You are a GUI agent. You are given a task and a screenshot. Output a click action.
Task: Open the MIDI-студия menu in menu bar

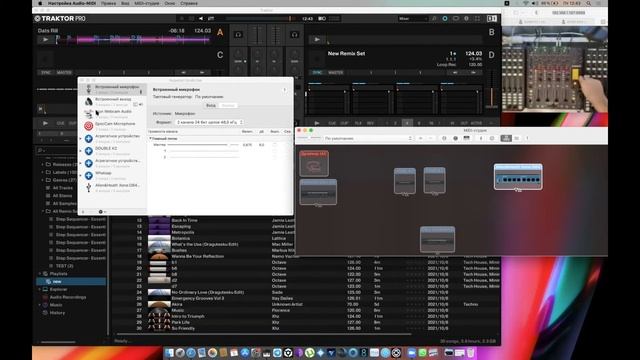[x=147, y=3]
